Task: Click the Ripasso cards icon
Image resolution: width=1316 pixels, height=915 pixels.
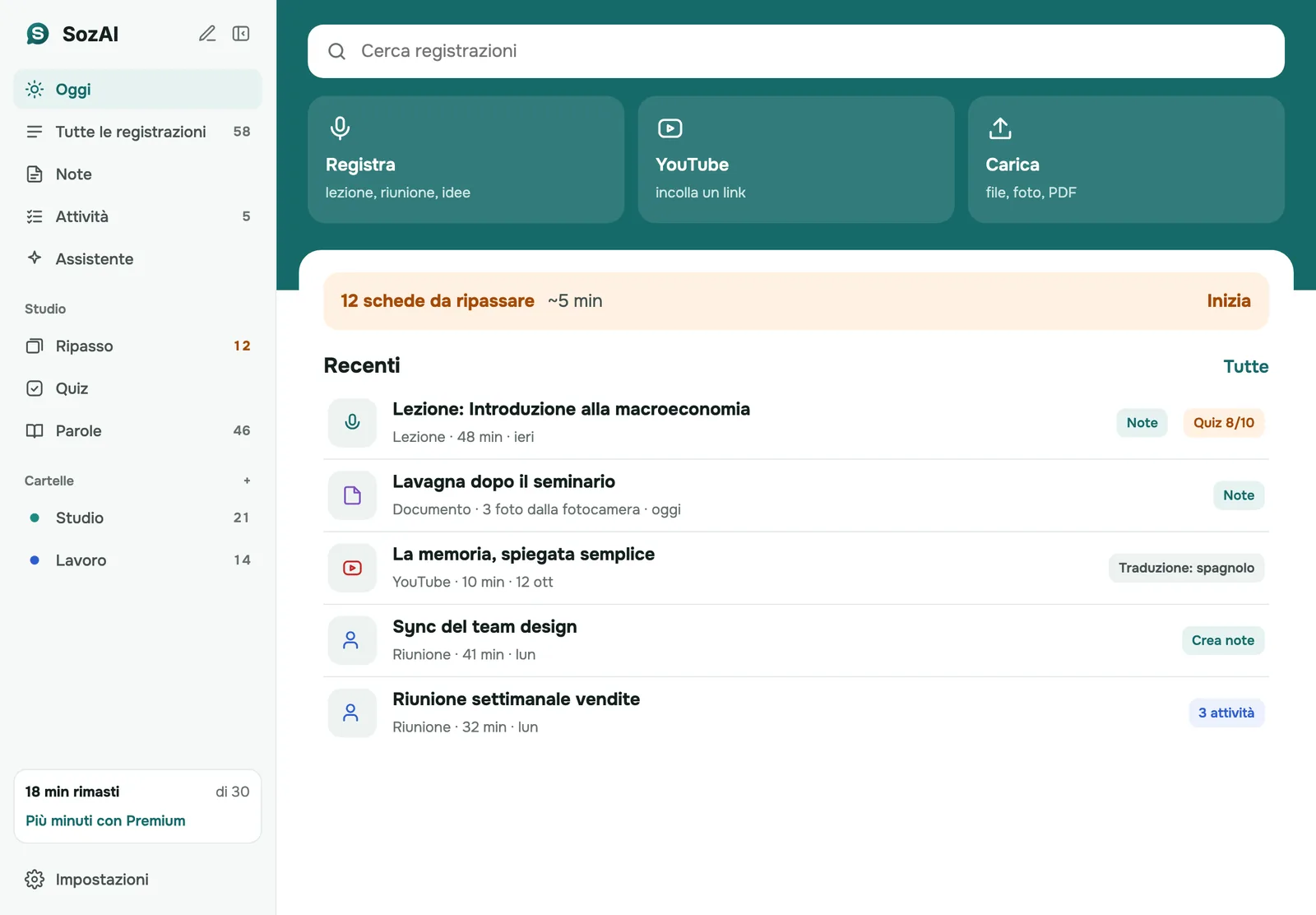Action: [x=35, y=346]
